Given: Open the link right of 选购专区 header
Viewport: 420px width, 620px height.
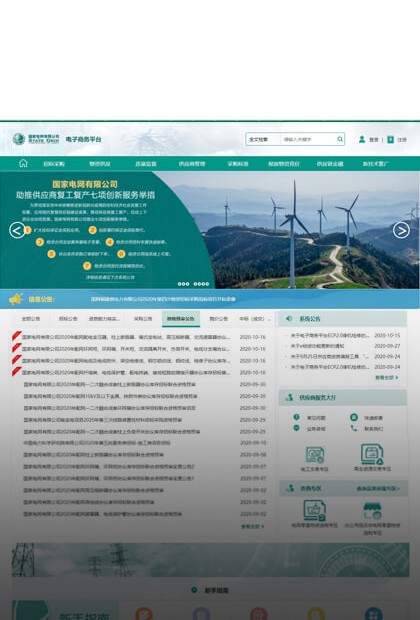Looking at the screenshot, I should pyautogui.click(x=378, y=489).
